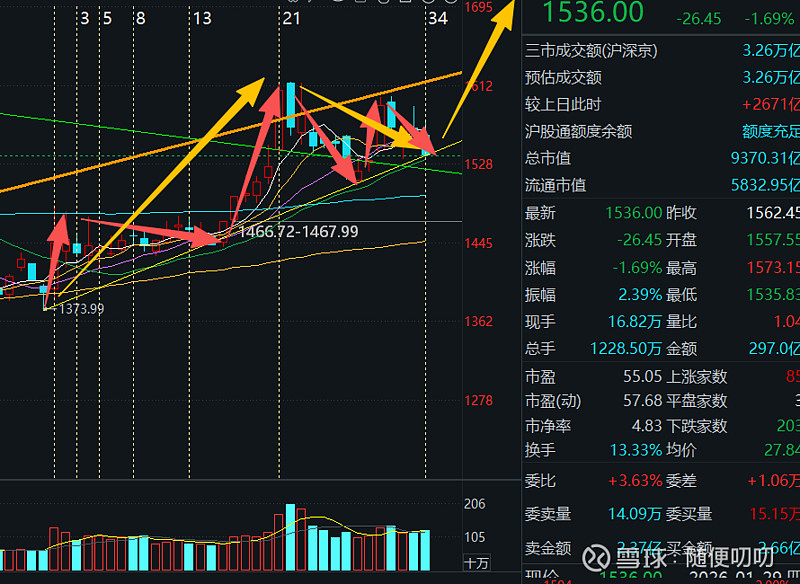Click the 委差 value +1.06万
This screenshot has height=584, width=800.
point(773,480)
